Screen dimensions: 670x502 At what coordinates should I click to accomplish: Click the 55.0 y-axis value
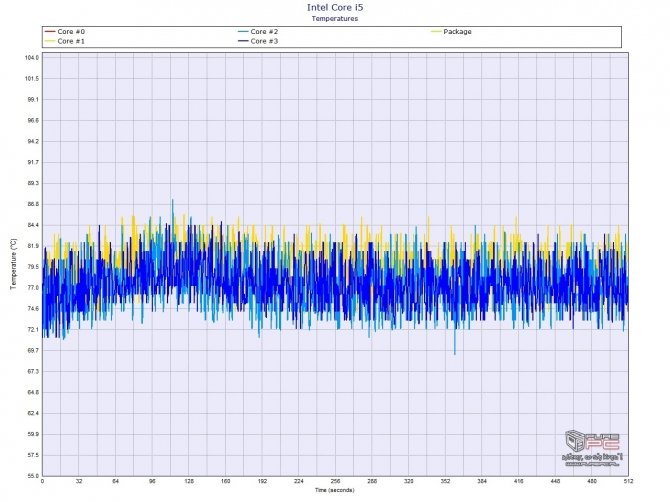click(x=32, y=476)
